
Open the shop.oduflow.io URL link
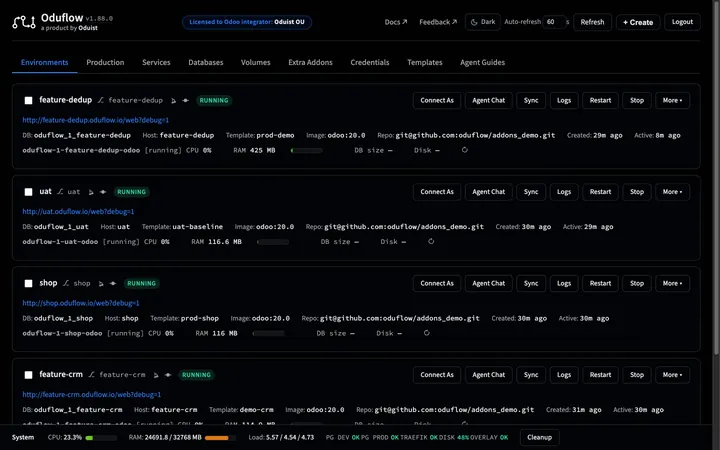coord(81,303)
